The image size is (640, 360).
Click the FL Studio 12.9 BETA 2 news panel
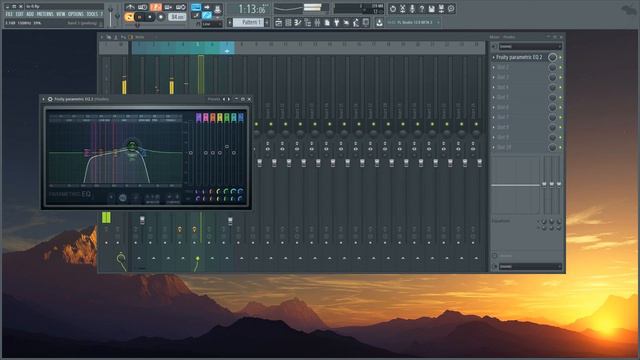click(413, 22)
